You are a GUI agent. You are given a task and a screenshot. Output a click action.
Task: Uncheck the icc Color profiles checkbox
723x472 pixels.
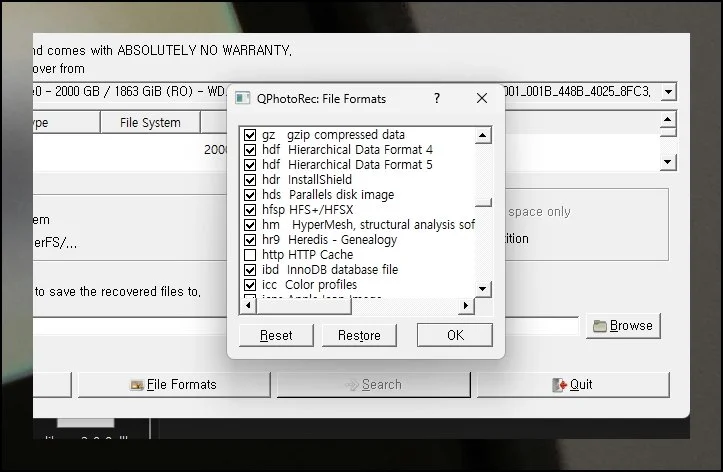pos(250,285)
